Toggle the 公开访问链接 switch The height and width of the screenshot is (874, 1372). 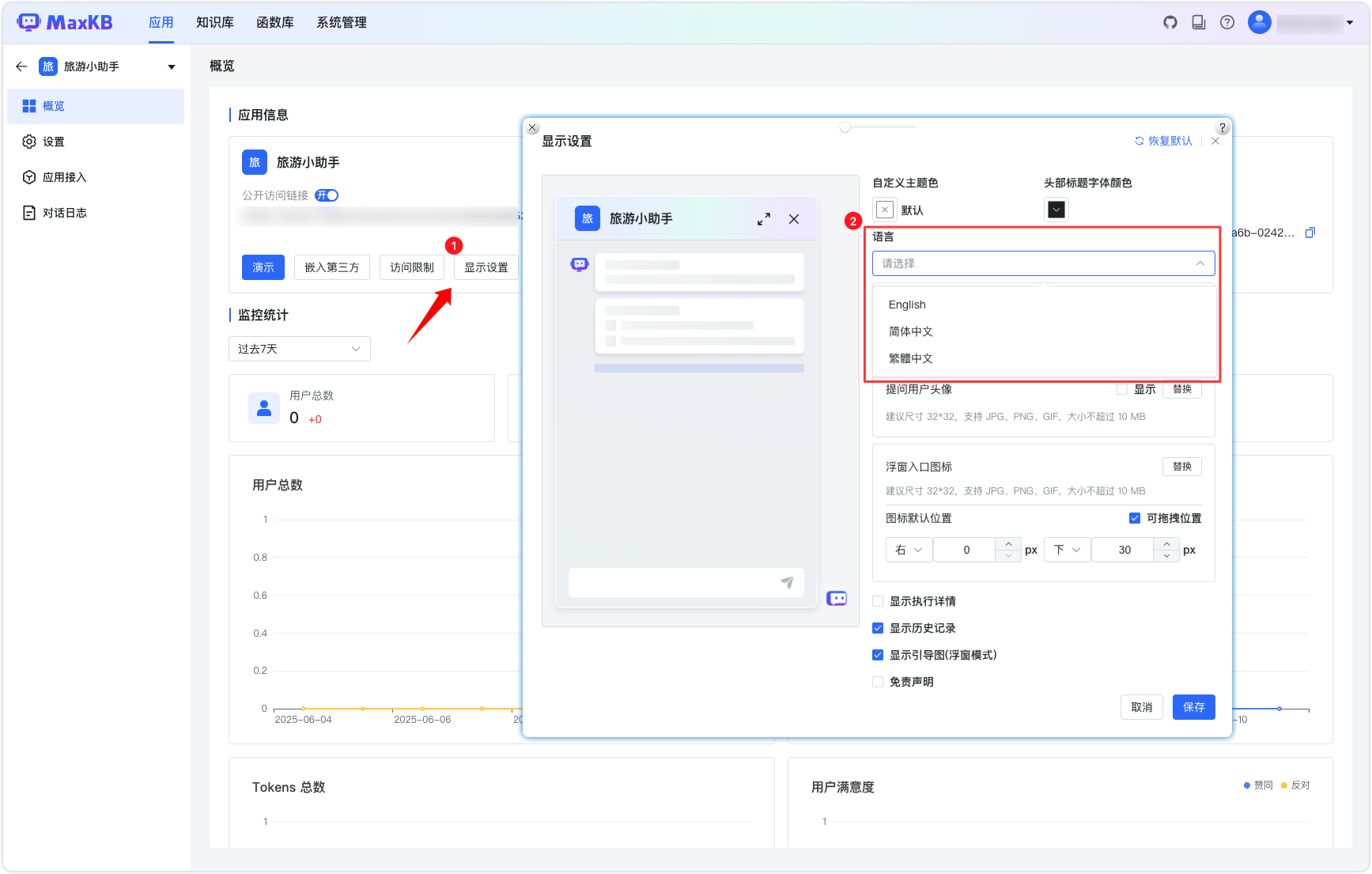(x=327, y=195)
